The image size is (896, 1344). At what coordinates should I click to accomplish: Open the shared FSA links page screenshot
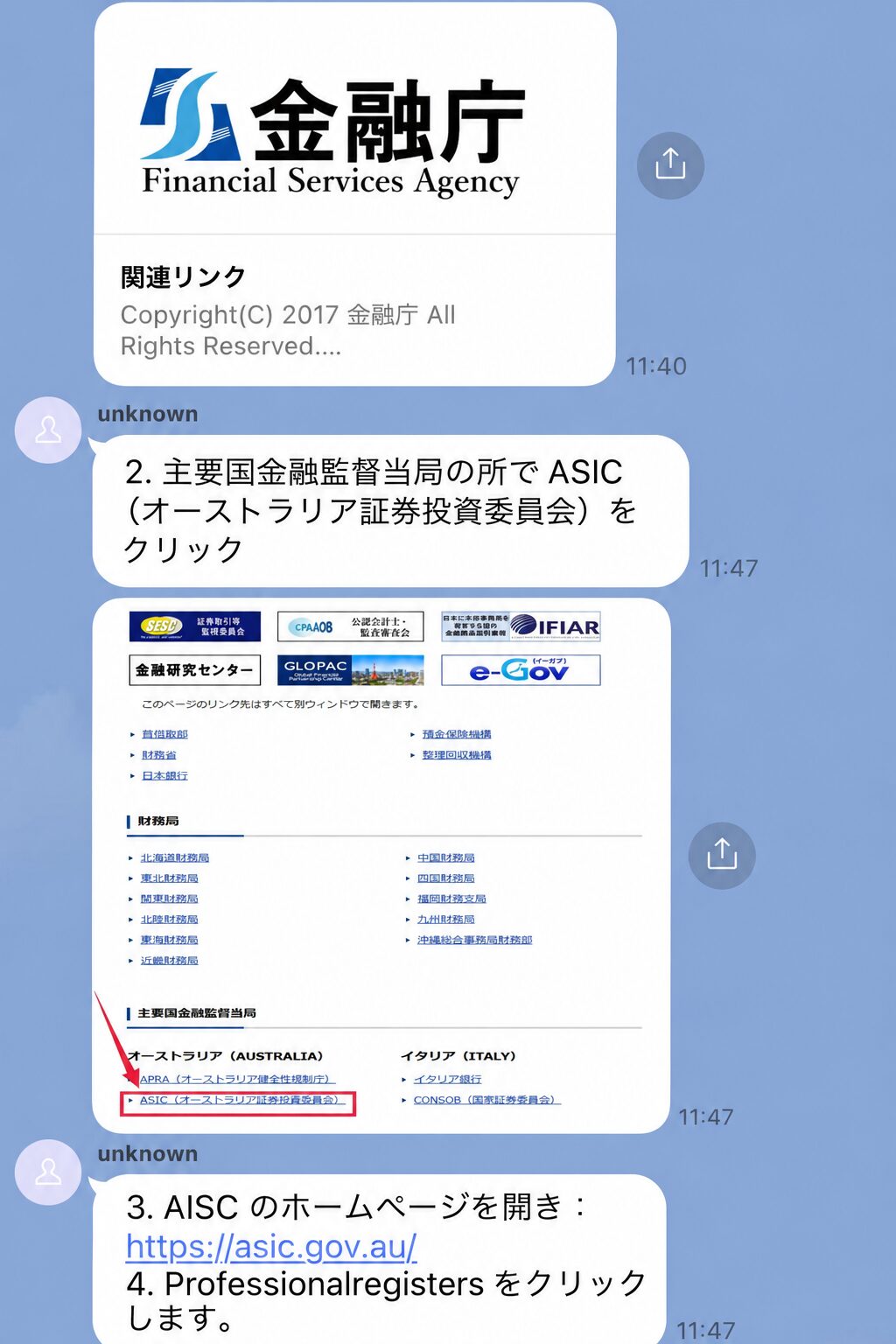click(x=381, y=865)
